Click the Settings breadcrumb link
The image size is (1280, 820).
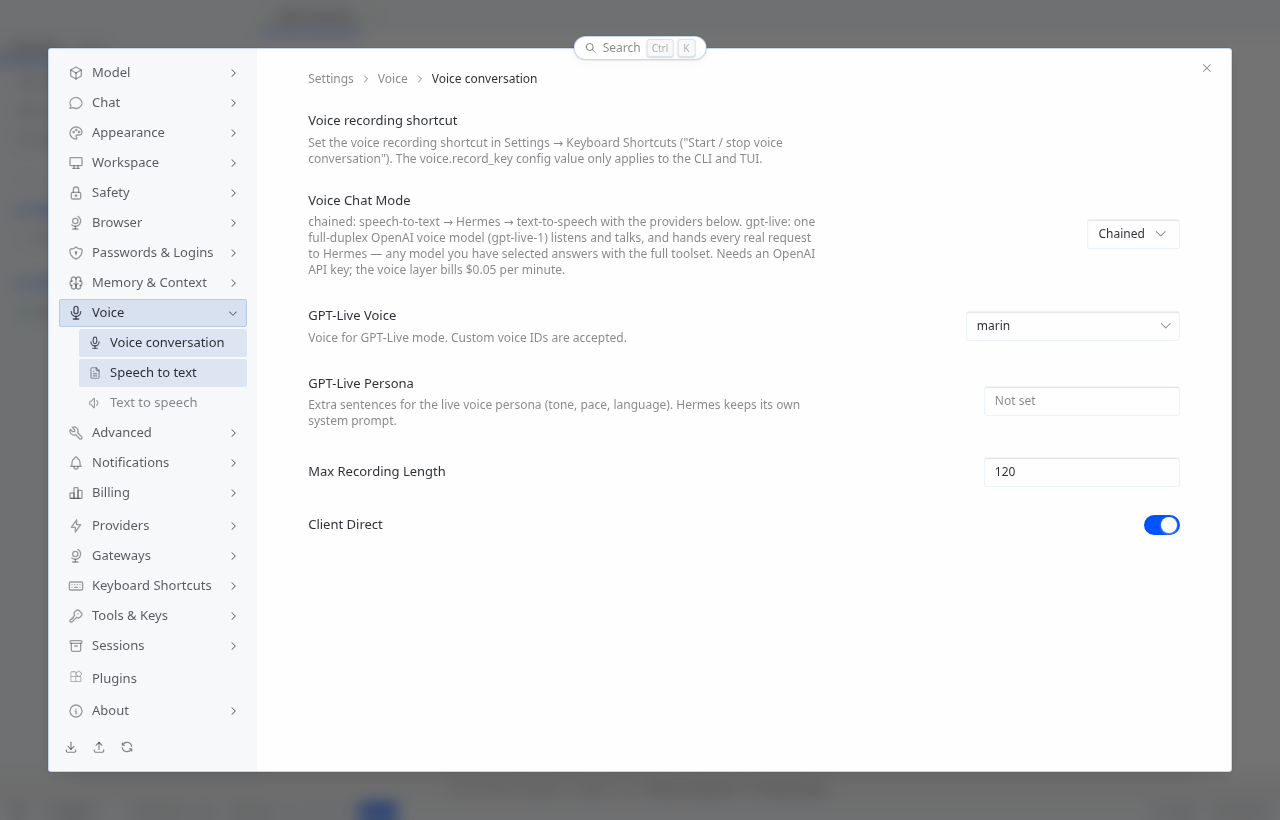[331, 79]
